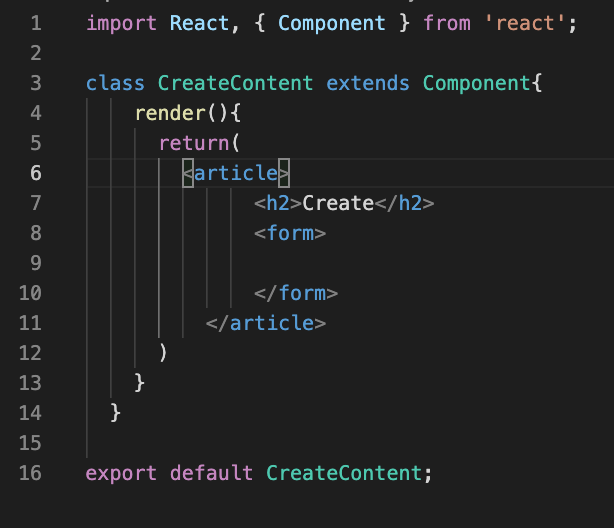
Task: Click the closing brace on line 14
Action: point(116,413)
